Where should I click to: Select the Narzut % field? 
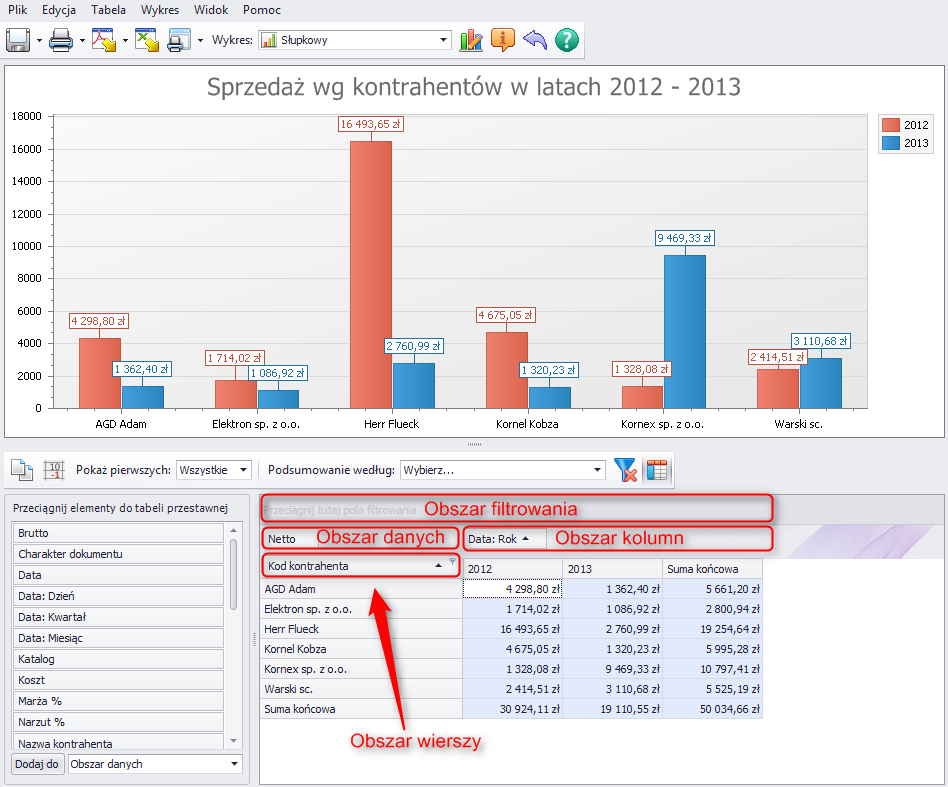coord(118,722)
